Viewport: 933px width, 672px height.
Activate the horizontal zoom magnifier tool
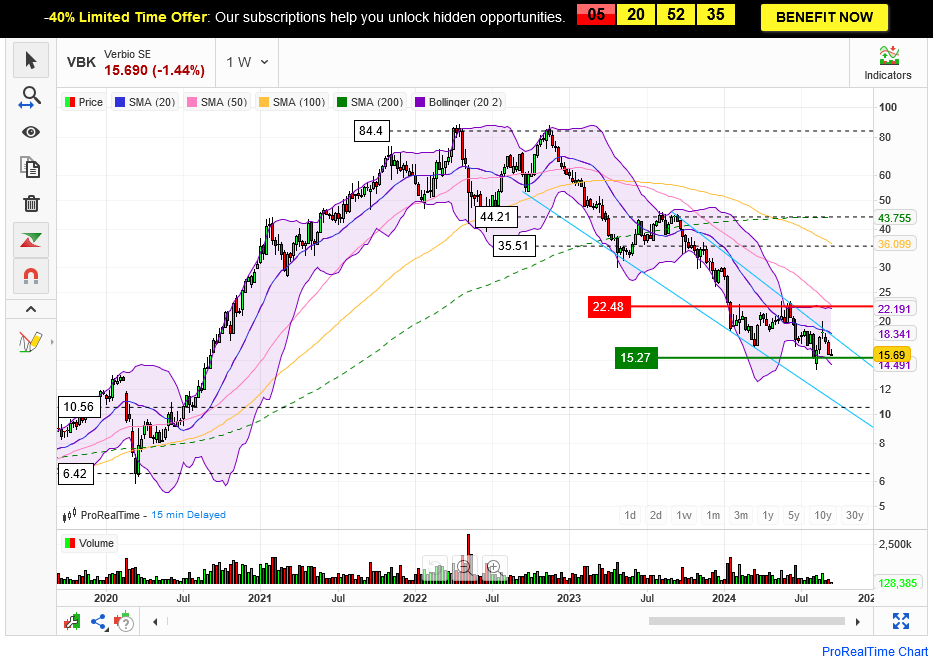(x=30, y=97)
